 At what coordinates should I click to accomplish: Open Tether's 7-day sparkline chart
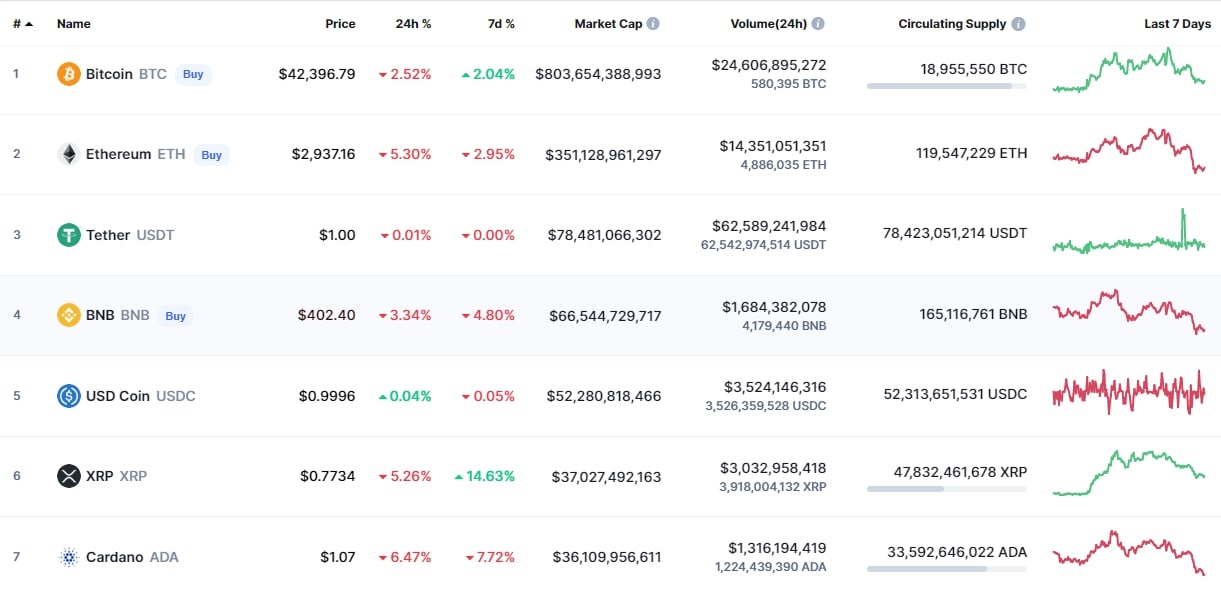pyautogui.click(x=1129, y=231)
